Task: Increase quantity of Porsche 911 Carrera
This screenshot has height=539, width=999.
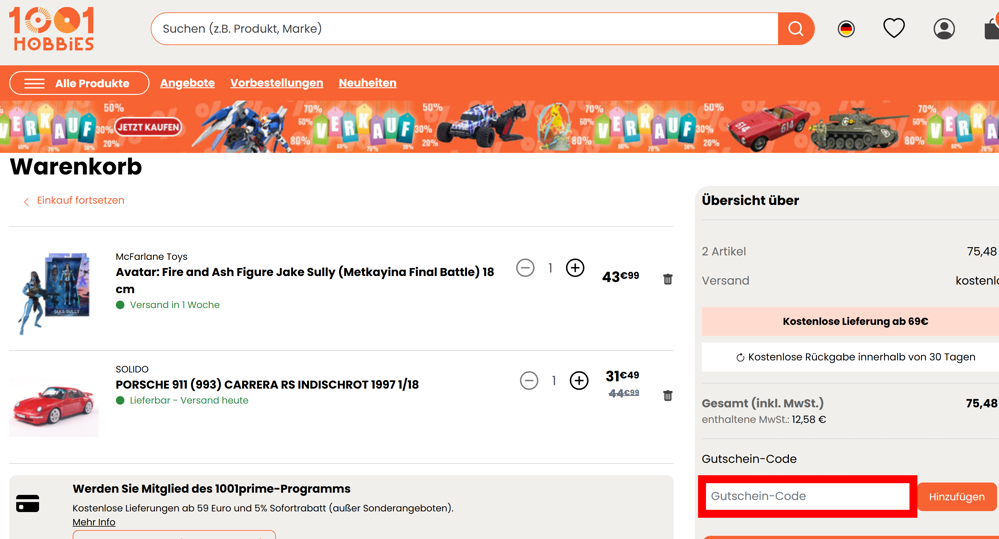Action: 579,381
